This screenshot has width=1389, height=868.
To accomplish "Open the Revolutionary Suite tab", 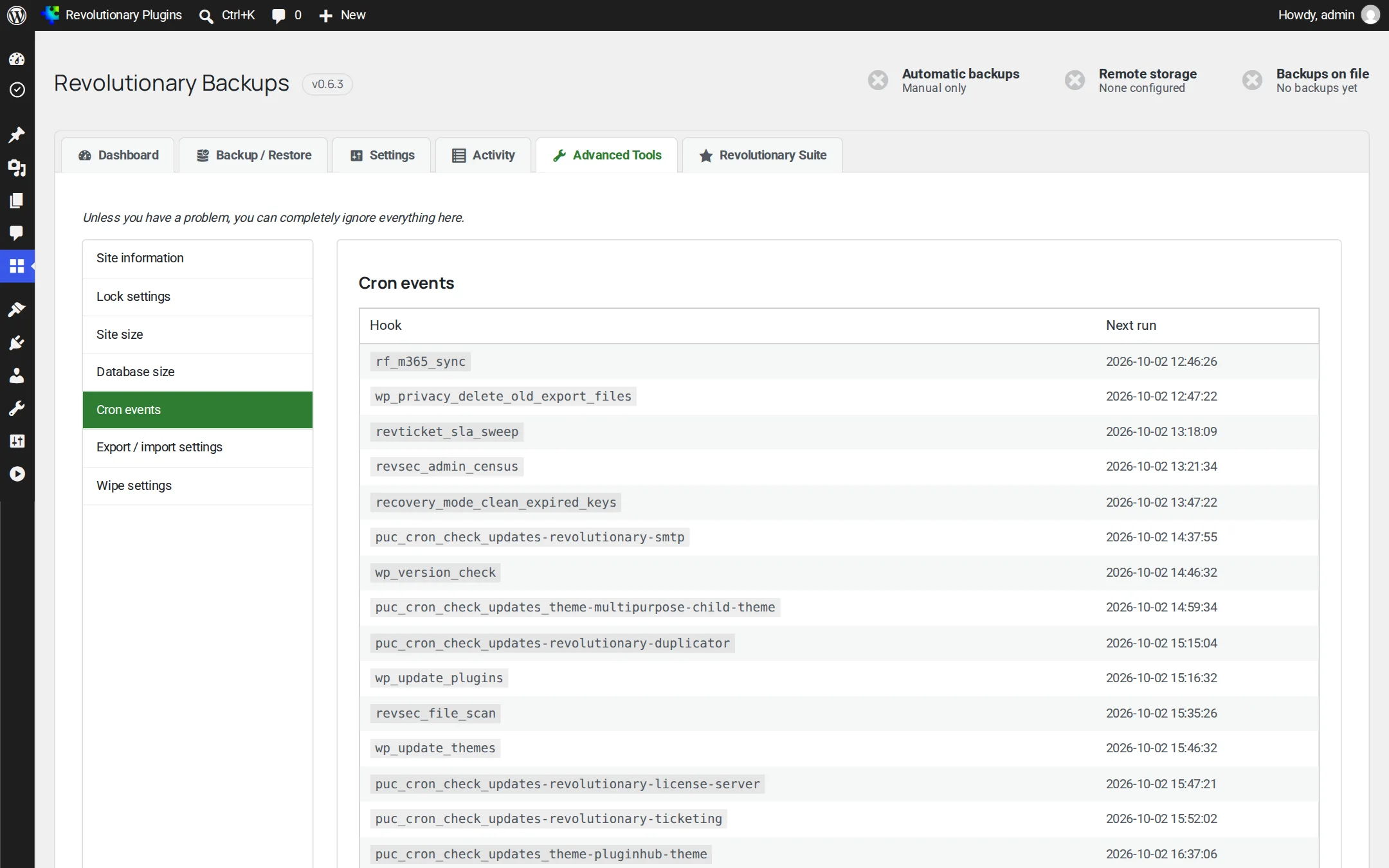I will coord(763,155).
